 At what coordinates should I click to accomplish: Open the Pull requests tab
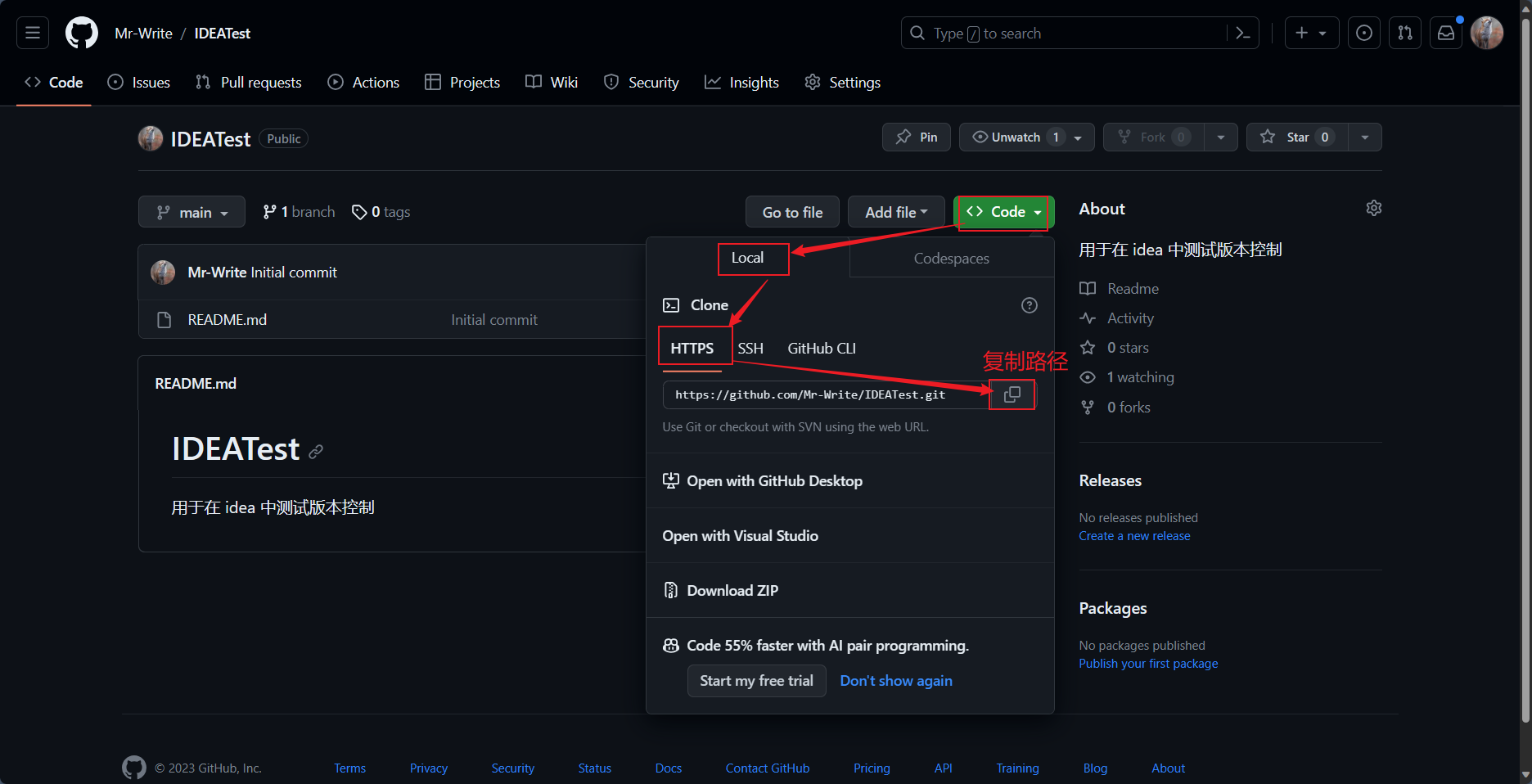pos(249,82)
